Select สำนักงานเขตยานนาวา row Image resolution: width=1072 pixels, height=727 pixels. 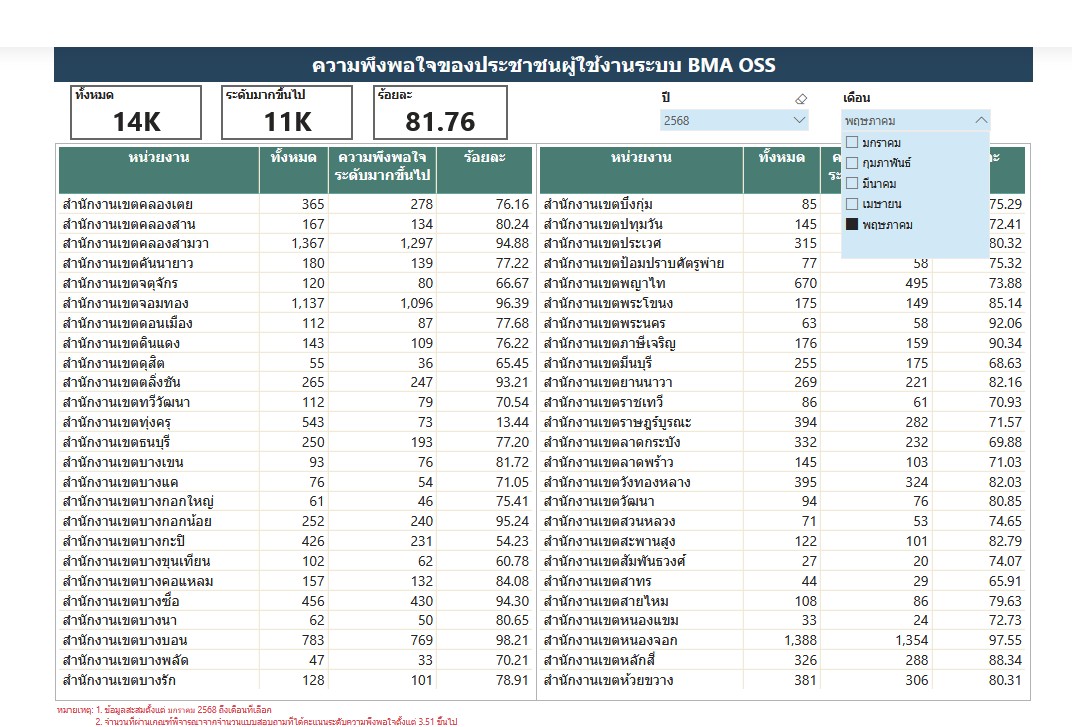click(783, 382)
